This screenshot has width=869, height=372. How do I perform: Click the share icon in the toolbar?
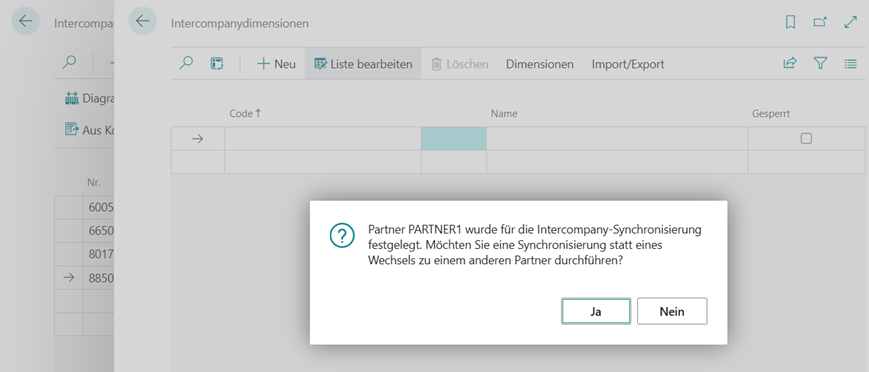point(789,64)
